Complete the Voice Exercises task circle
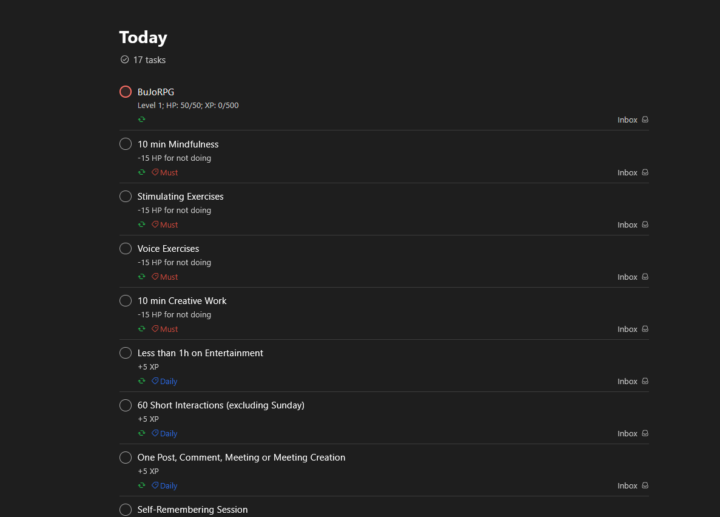Viewport: 720px width, 517px height. 125,248
